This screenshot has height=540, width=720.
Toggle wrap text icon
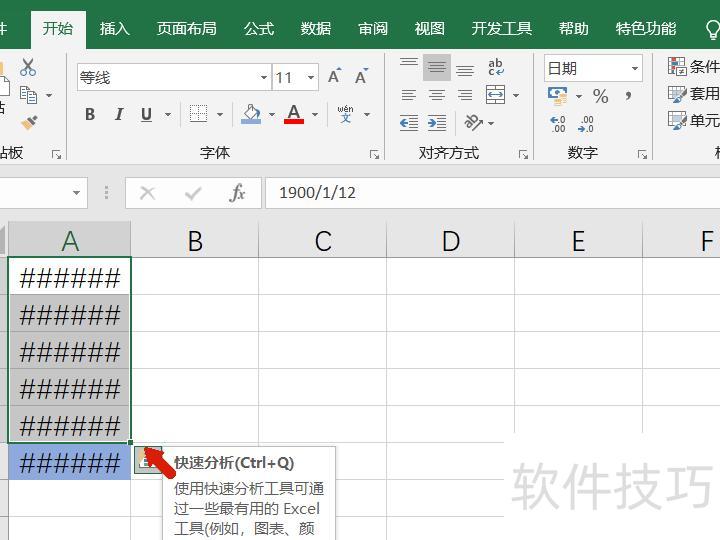point(496,68)
